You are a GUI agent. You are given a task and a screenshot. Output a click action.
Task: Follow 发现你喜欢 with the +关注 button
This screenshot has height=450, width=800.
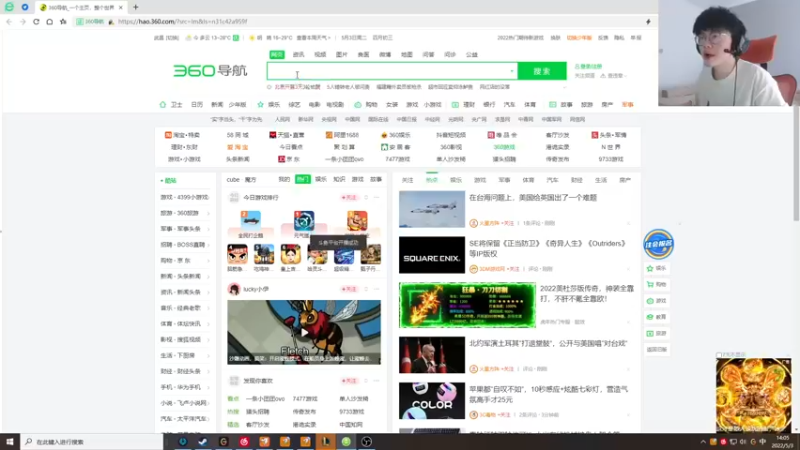[x=349, y=381]
